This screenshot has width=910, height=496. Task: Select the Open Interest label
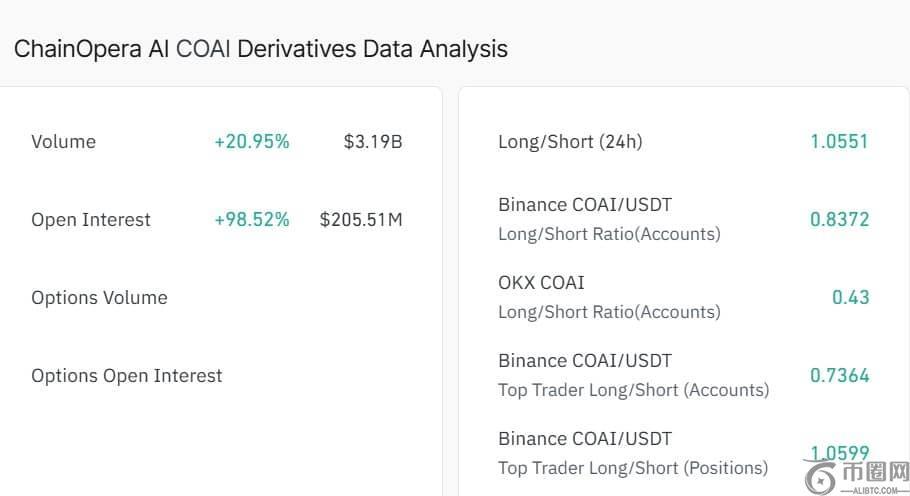point(91,220)
